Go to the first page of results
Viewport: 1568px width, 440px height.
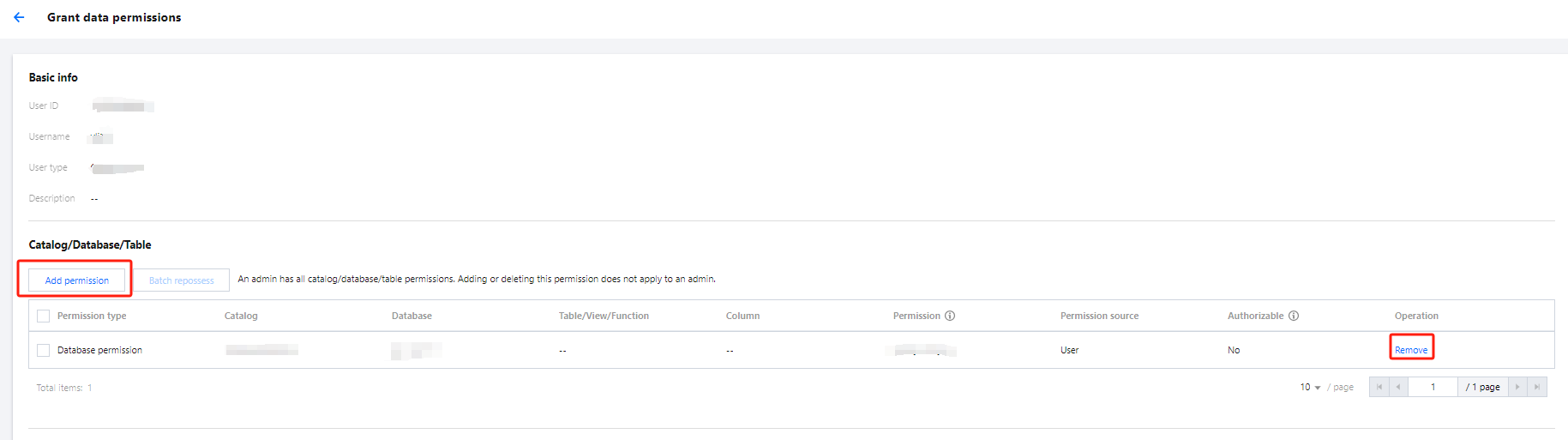pos(1379,387)
